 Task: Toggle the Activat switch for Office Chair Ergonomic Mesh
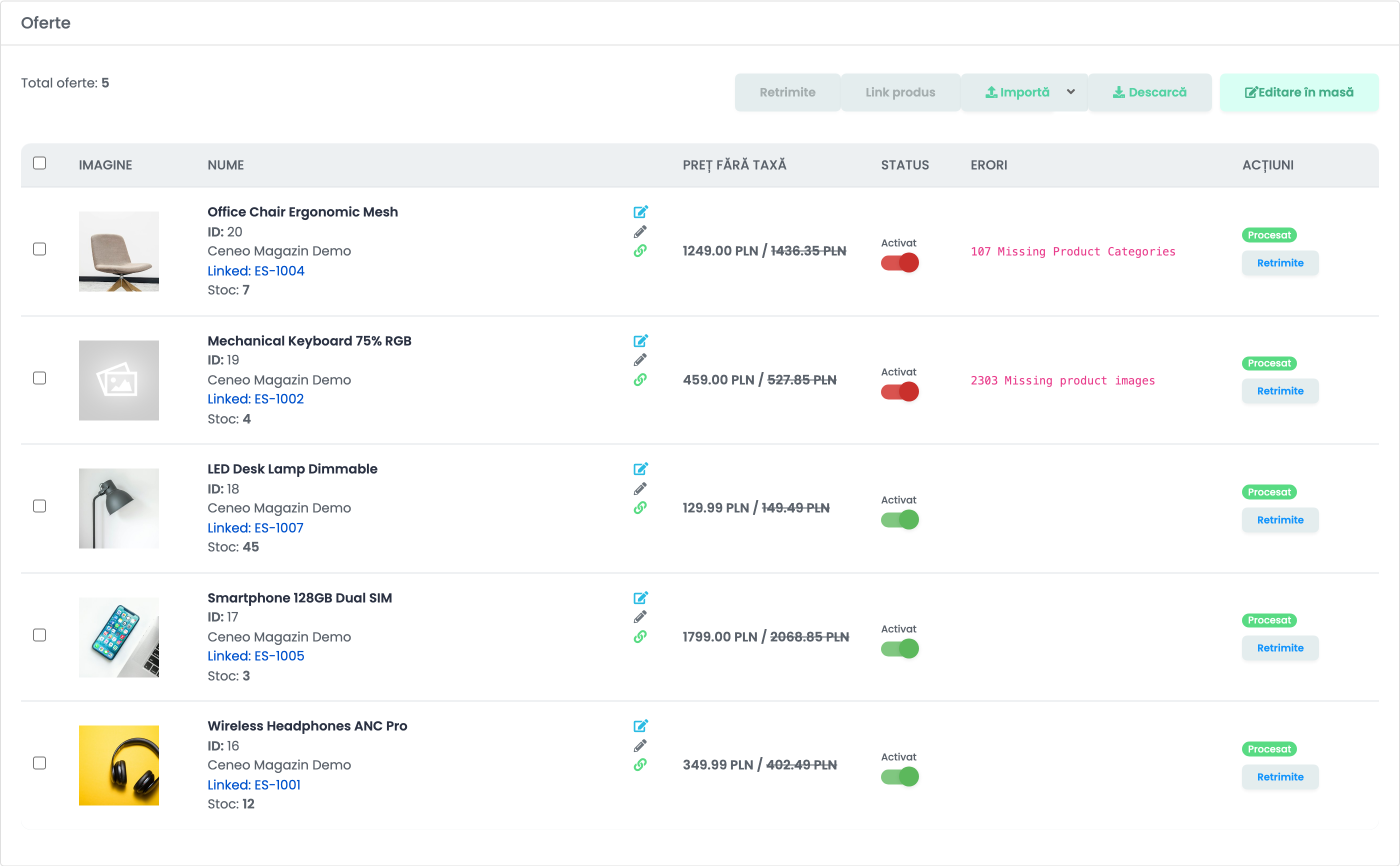(x=899, y=263)
